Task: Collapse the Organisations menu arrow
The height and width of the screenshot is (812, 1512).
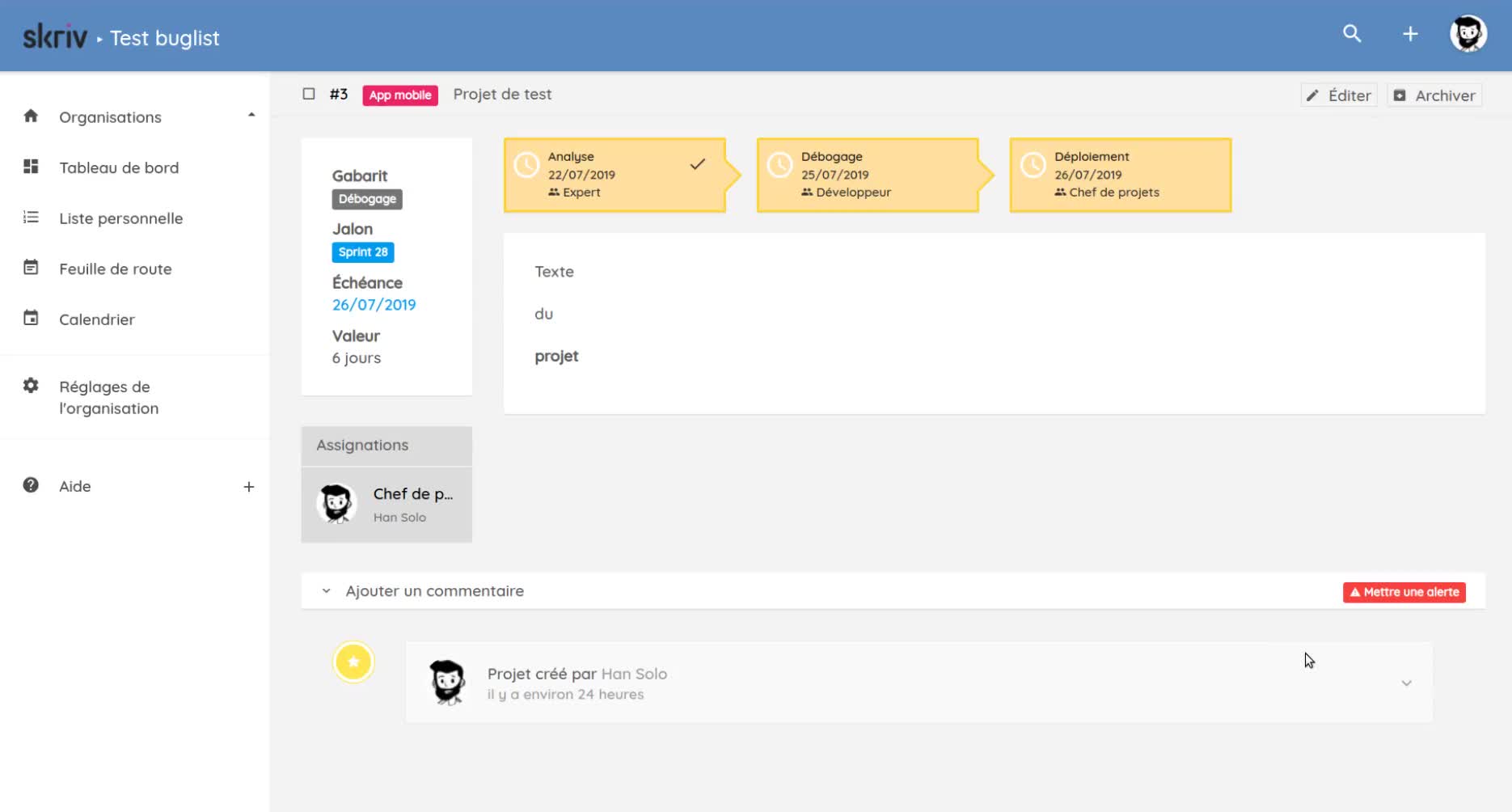Action: click(x=251, y=116)
